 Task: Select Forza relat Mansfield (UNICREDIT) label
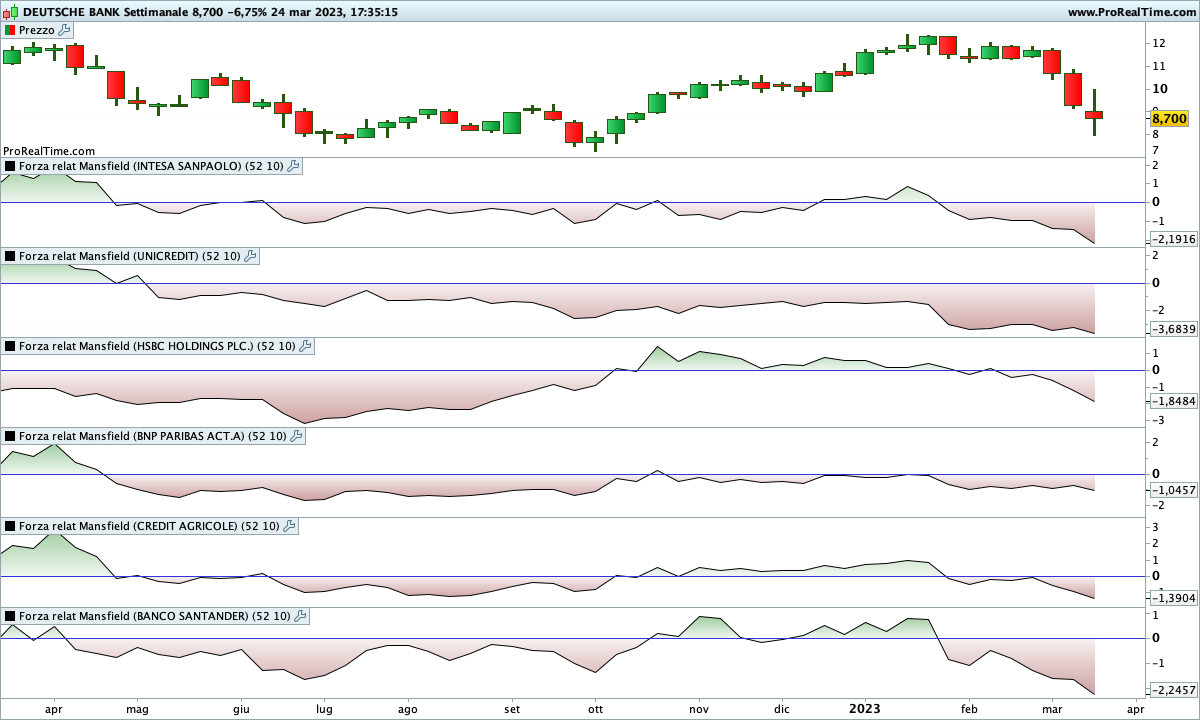tap(129, 256)
